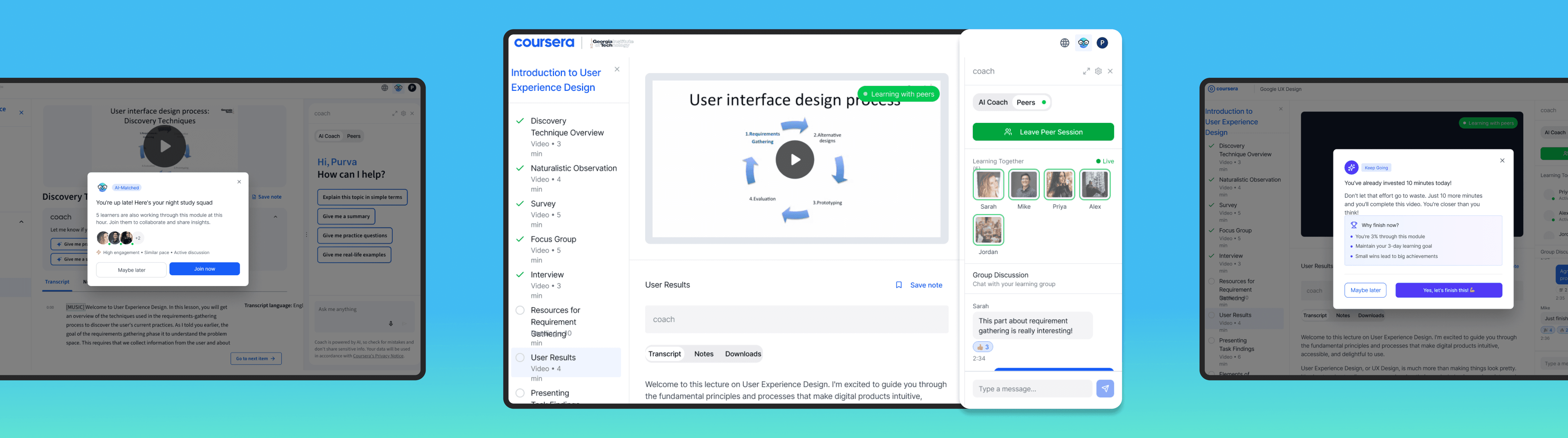This screenshot has height=438, width=1568.
Task: Send the peer chat message
Action: pos(1105,389)
